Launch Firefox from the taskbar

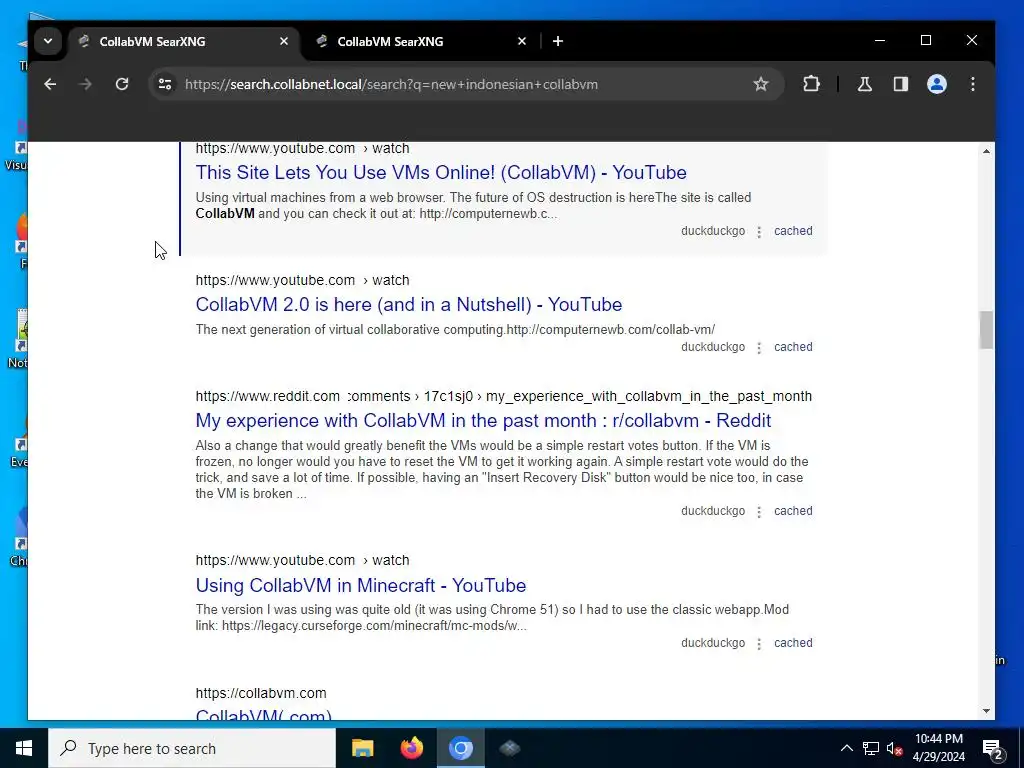411,748
